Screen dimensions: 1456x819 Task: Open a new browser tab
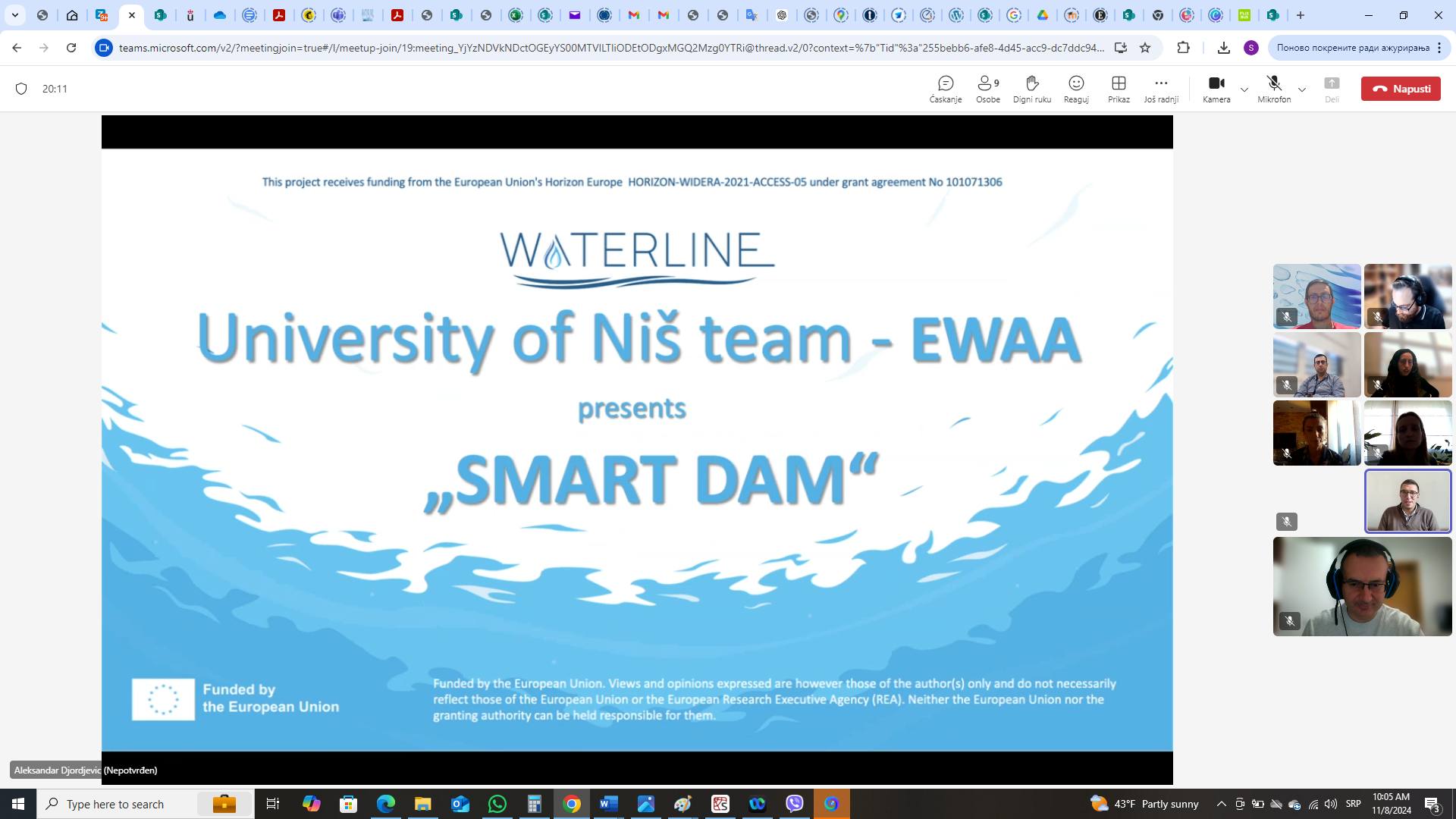(1301, 15)
